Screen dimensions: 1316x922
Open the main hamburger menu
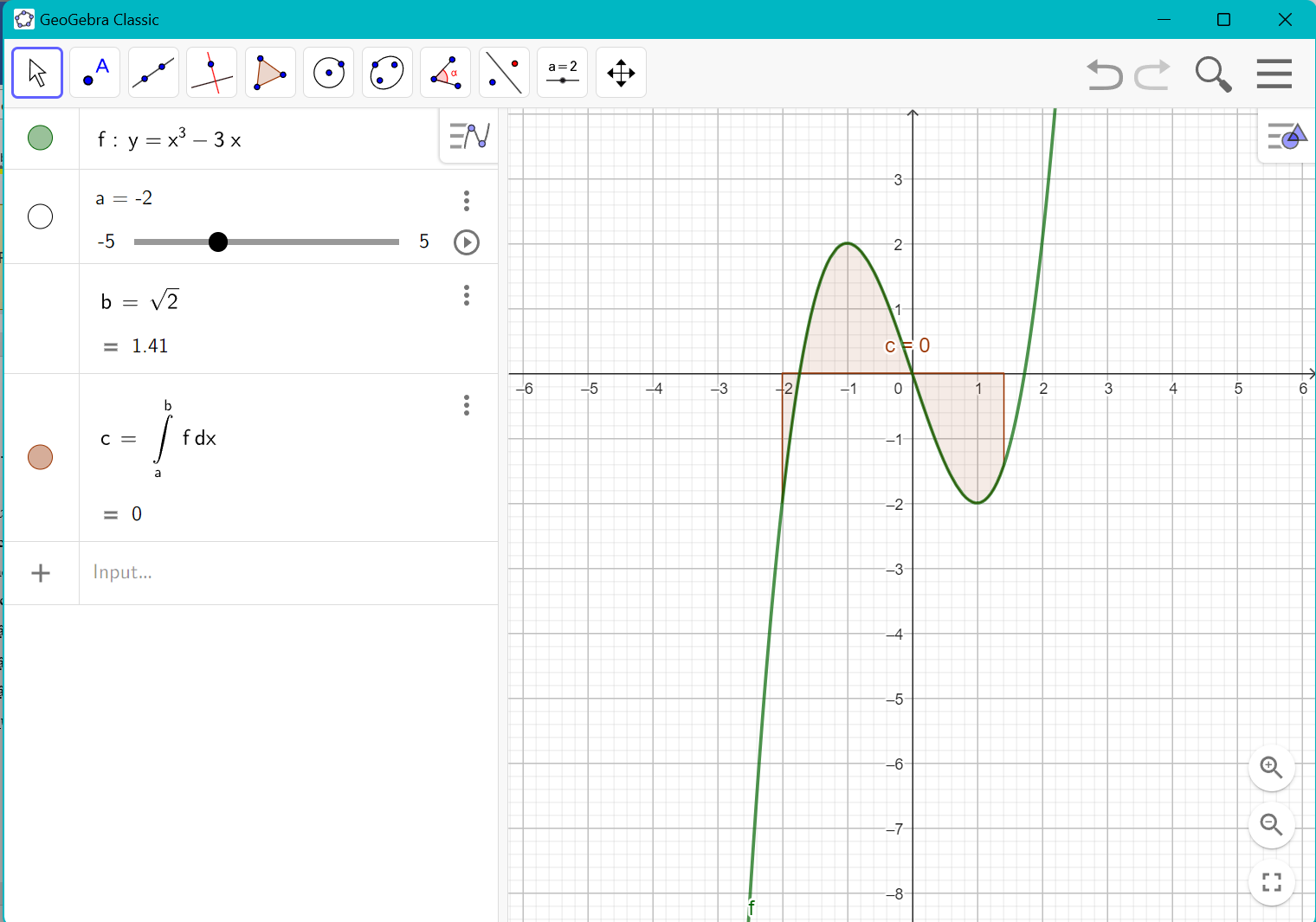(x=1274, y=74)
